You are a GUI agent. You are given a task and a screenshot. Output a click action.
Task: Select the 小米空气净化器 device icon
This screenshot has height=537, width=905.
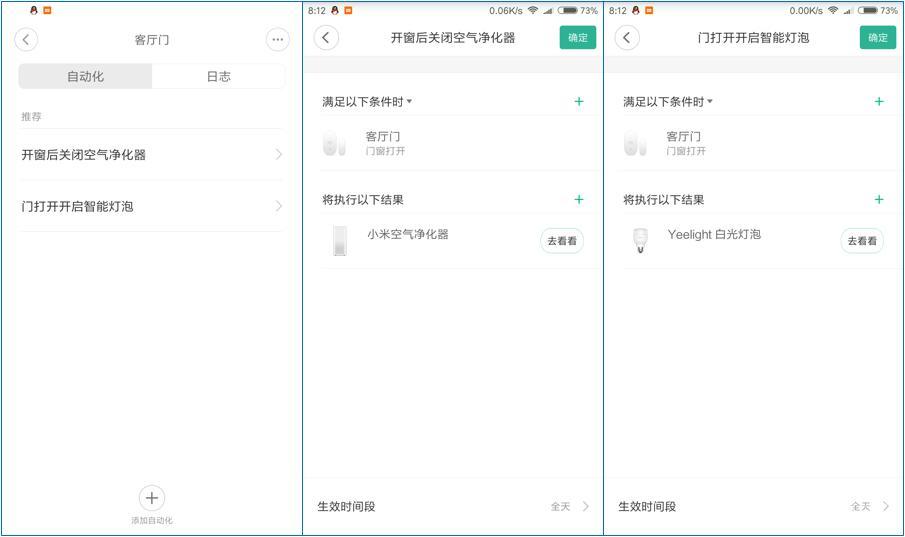pos(340,240)
